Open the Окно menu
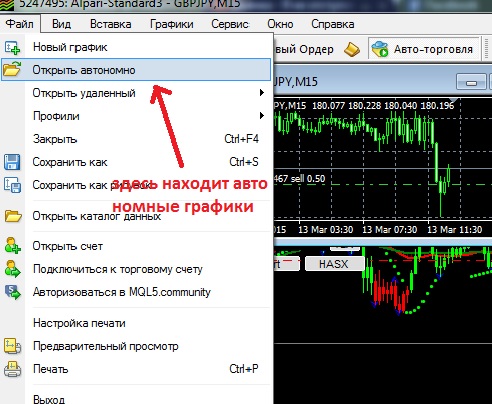 pyautogui.click(x=280, y=24)
